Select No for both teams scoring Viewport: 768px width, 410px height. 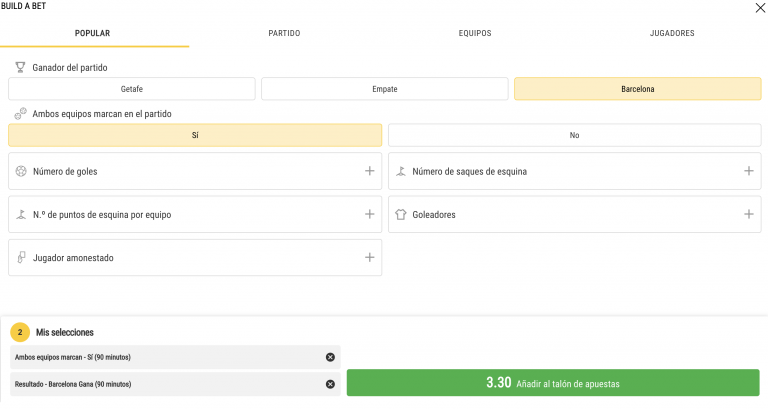click(x=575, y=135)
